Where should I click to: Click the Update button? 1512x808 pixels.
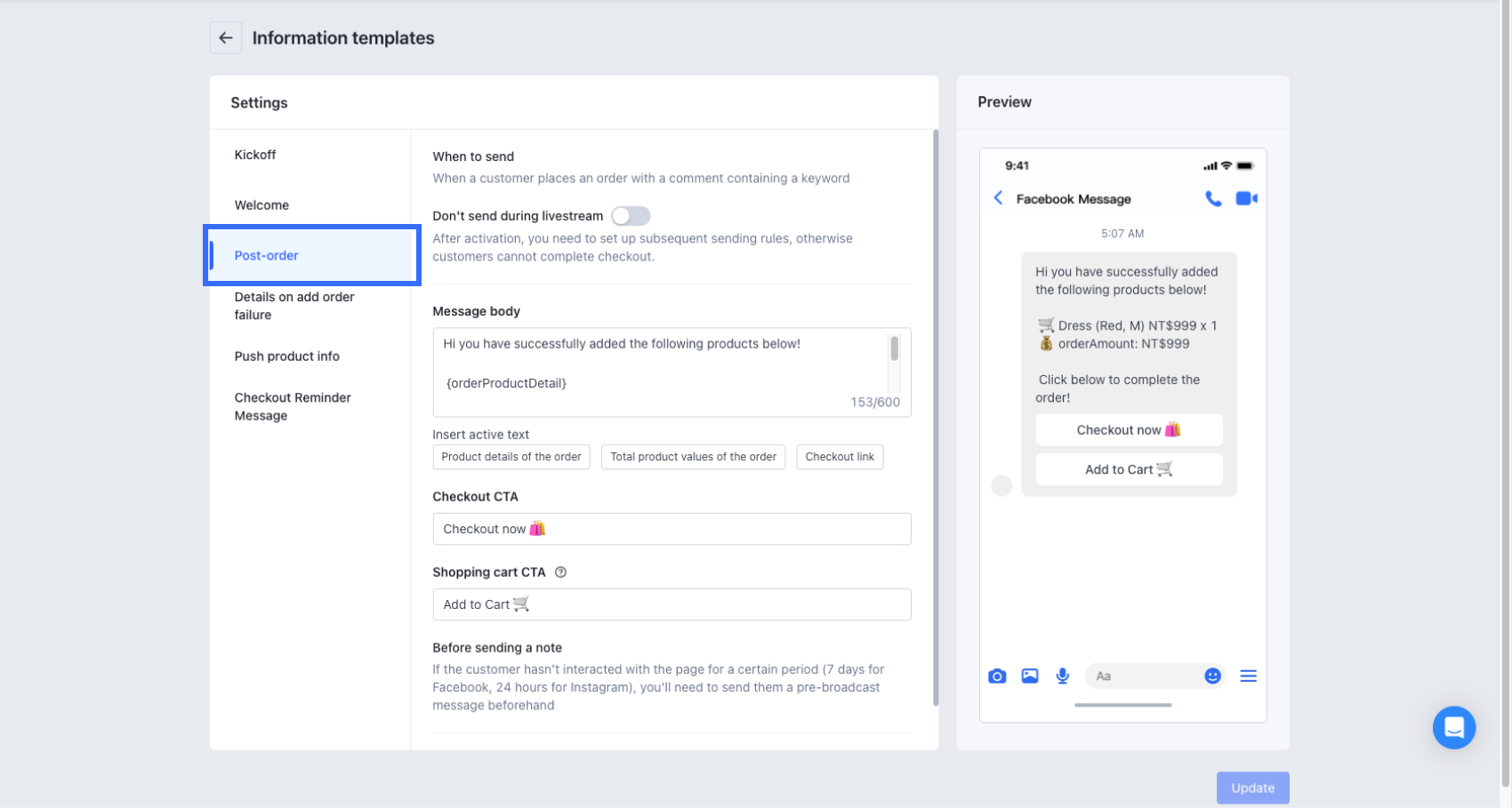(x=1252, y=788)
